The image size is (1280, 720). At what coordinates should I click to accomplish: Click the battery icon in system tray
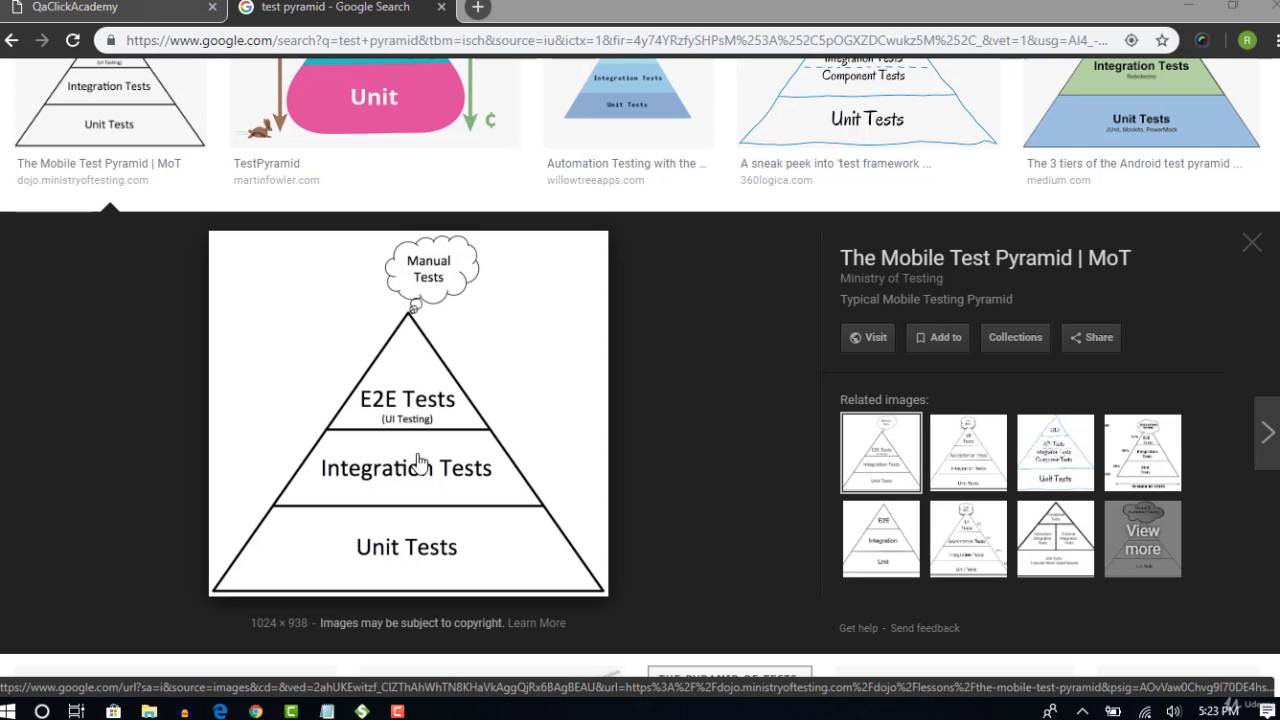pyautogui.click(x=1113, y=711)
